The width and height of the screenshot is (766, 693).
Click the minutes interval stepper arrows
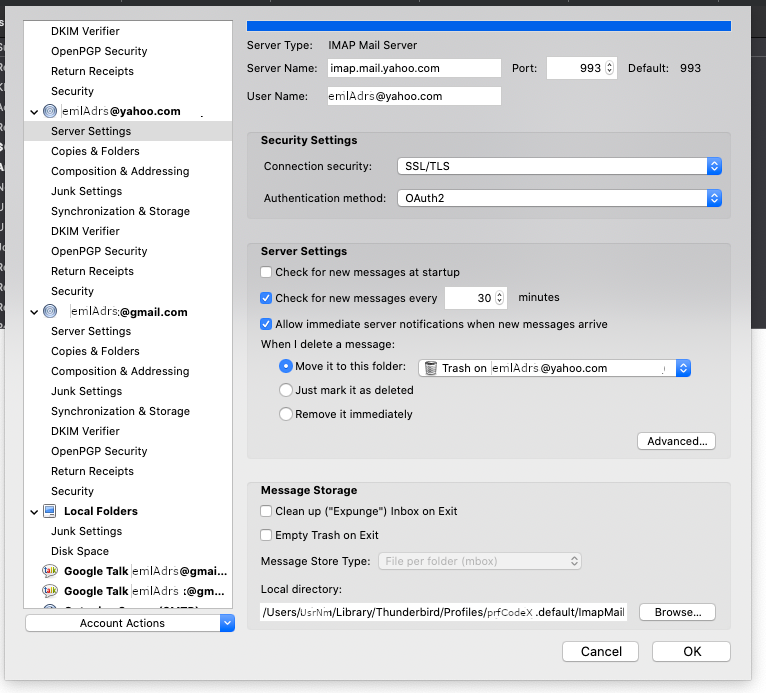tap(499, 297)
